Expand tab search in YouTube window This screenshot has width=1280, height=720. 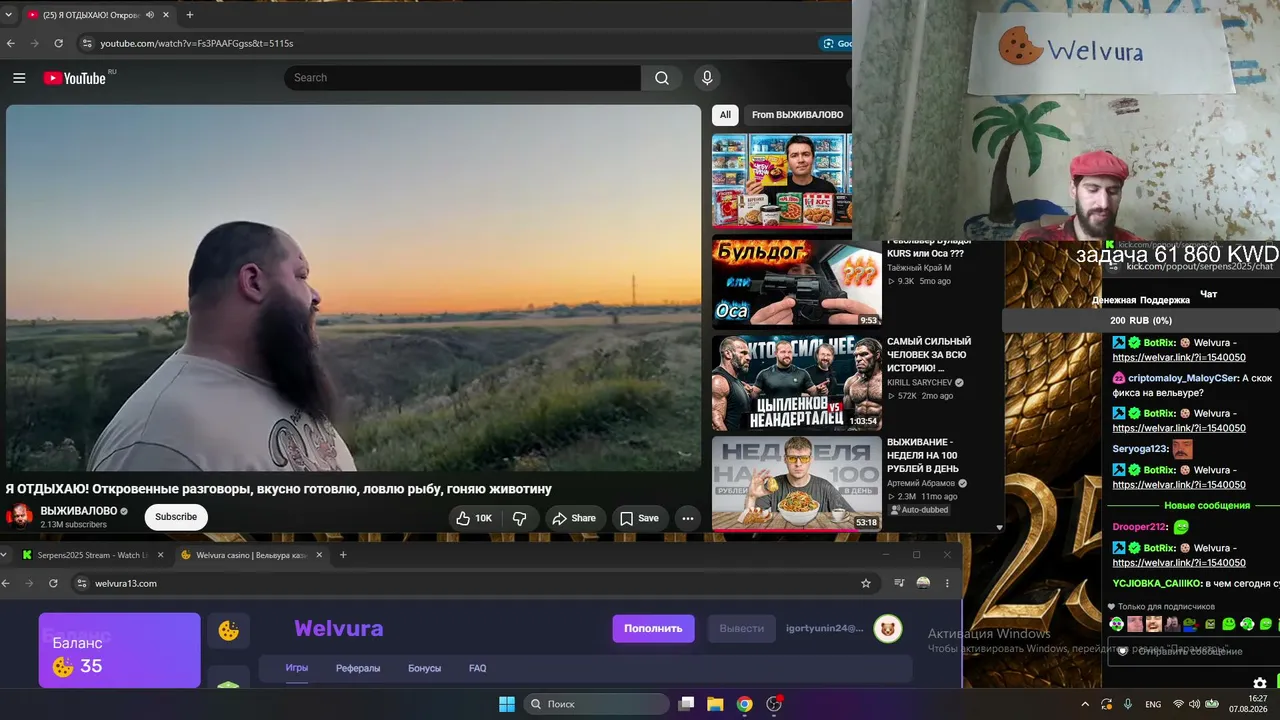coord(9,15)
